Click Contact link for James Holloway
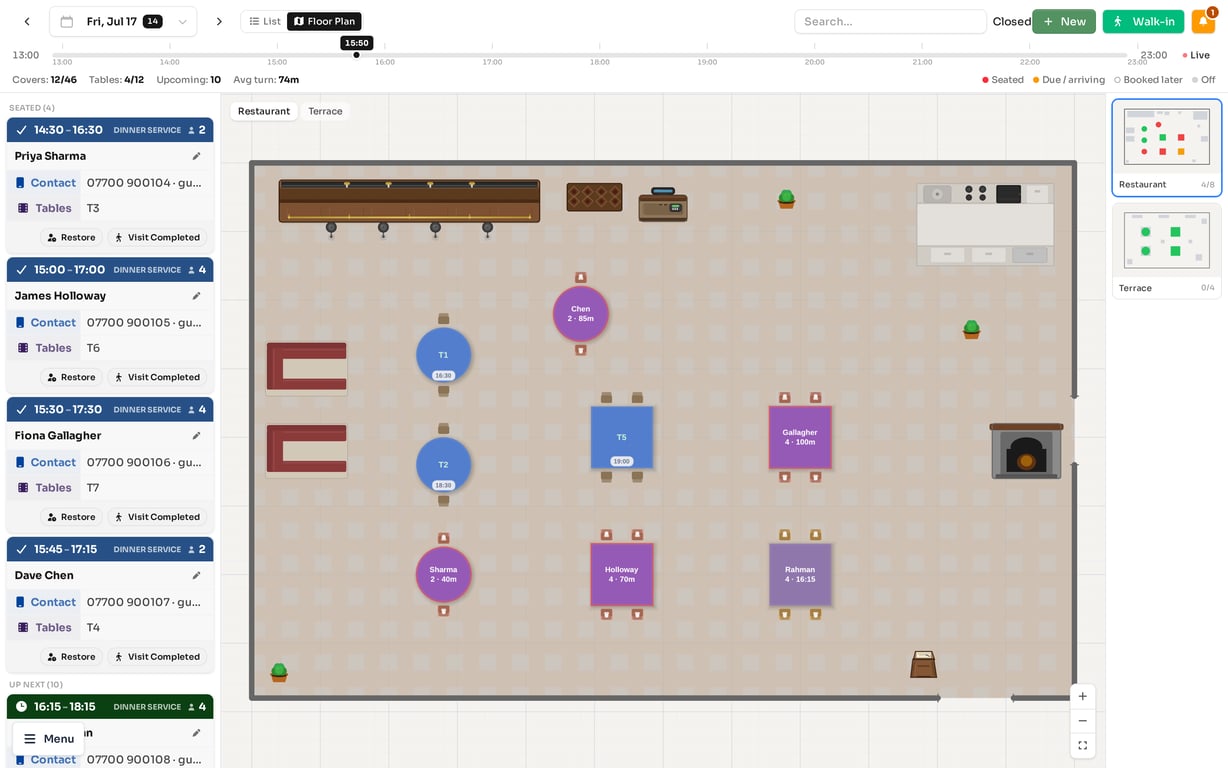The width and height of the screenshot is (1228, 768). click(x=53, y=323)
